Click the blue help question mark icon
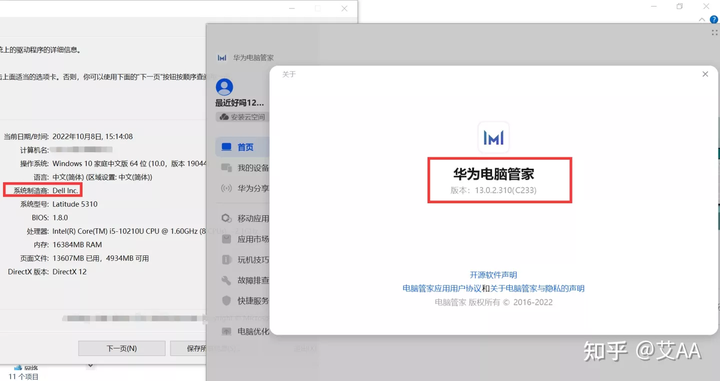 [x=714, y=19]
